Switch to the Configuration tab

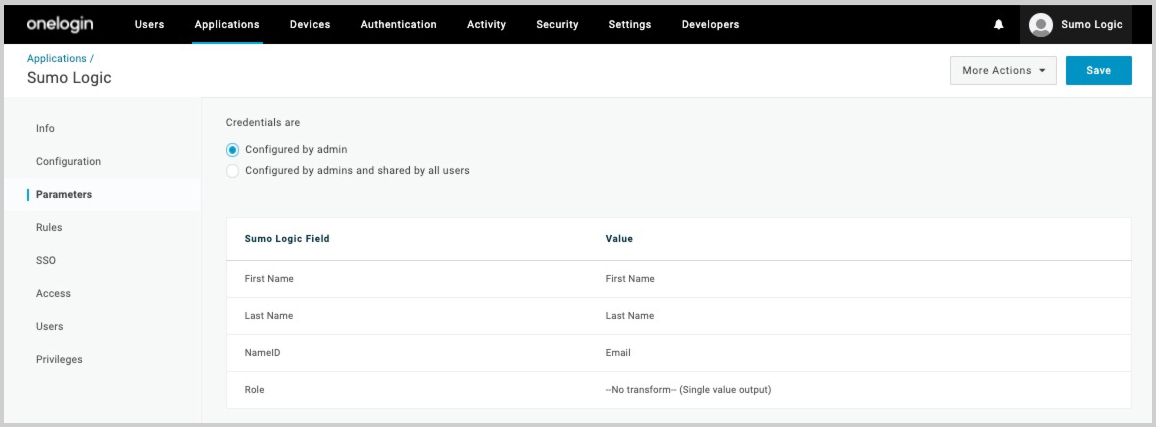pyautogui.click(x=68, y=161)
